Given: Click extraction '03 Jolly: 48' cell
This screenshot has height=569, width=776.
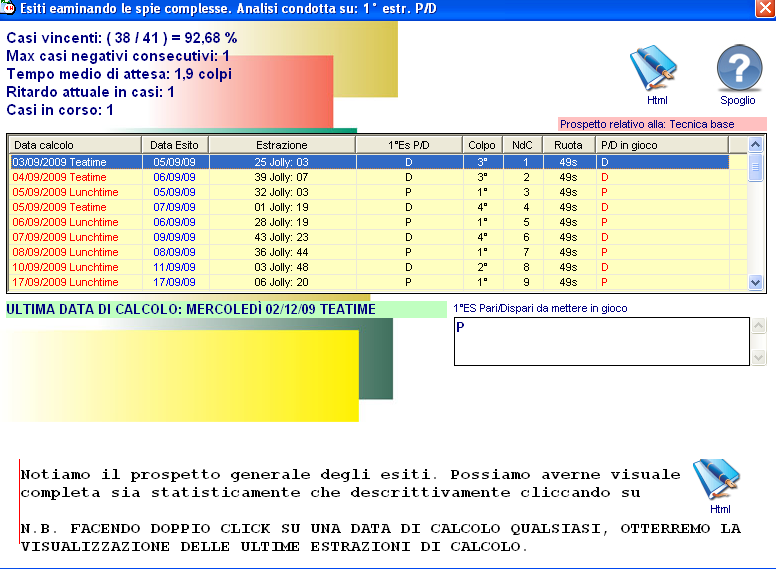Looking at the screenshot, I should [282, 267].
